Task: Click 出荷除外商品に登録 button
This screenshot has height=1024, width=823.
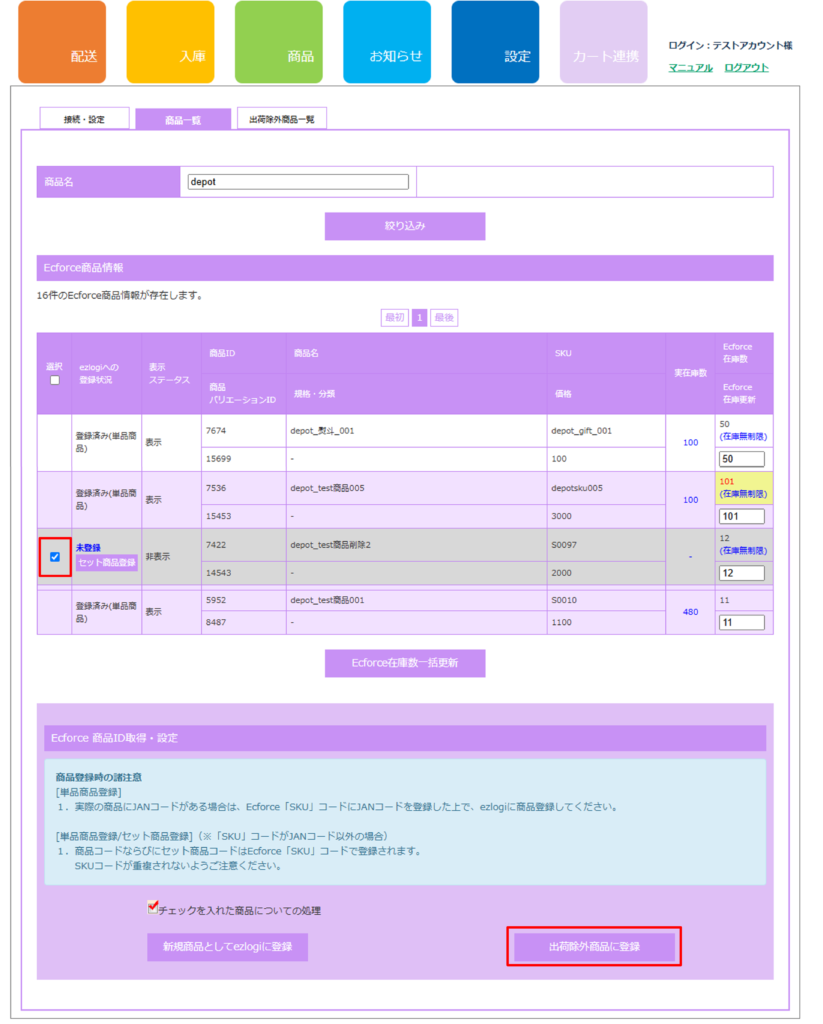Action: coord(594,946)
